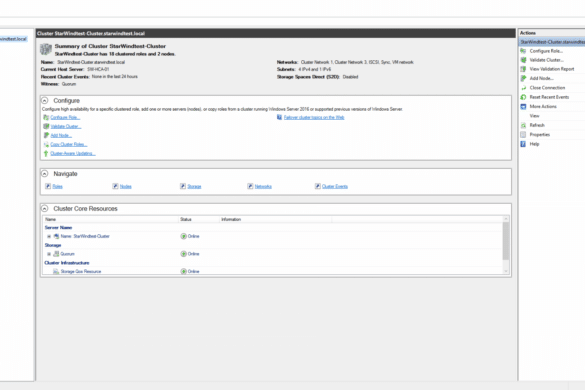Click the Cluster Core Resources scrollbar thumb
This screenshot has height=390, width=585.
click(506, 241)
